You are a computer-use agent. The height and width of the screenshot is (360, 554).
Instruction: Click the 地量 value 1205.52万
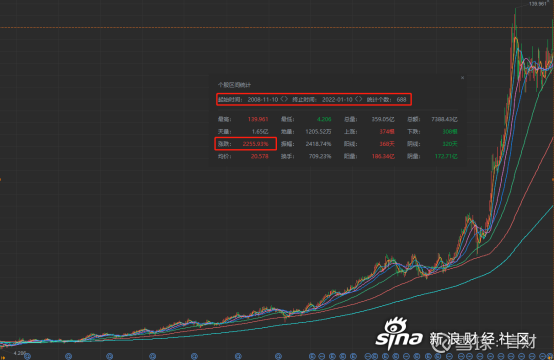[318, 132]
